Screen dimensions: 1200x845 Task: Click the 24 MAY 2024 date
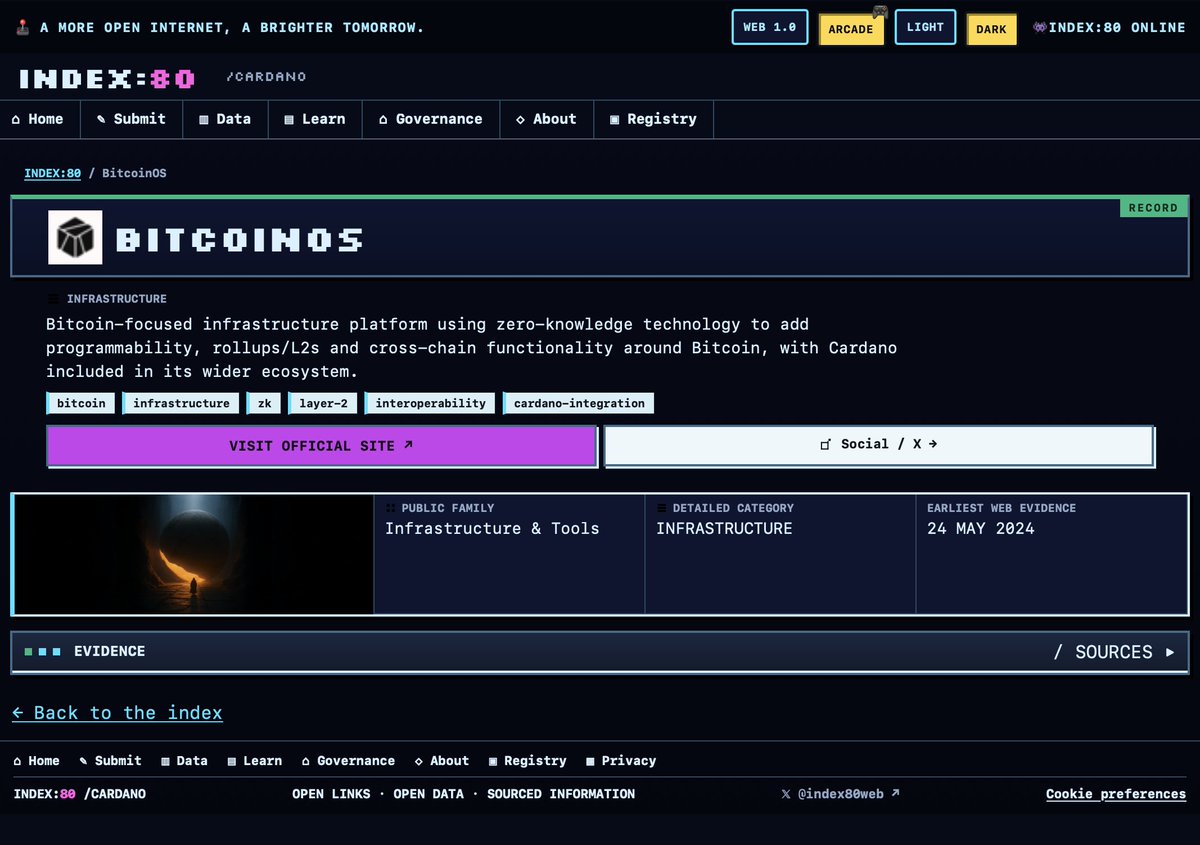(980, 528)
